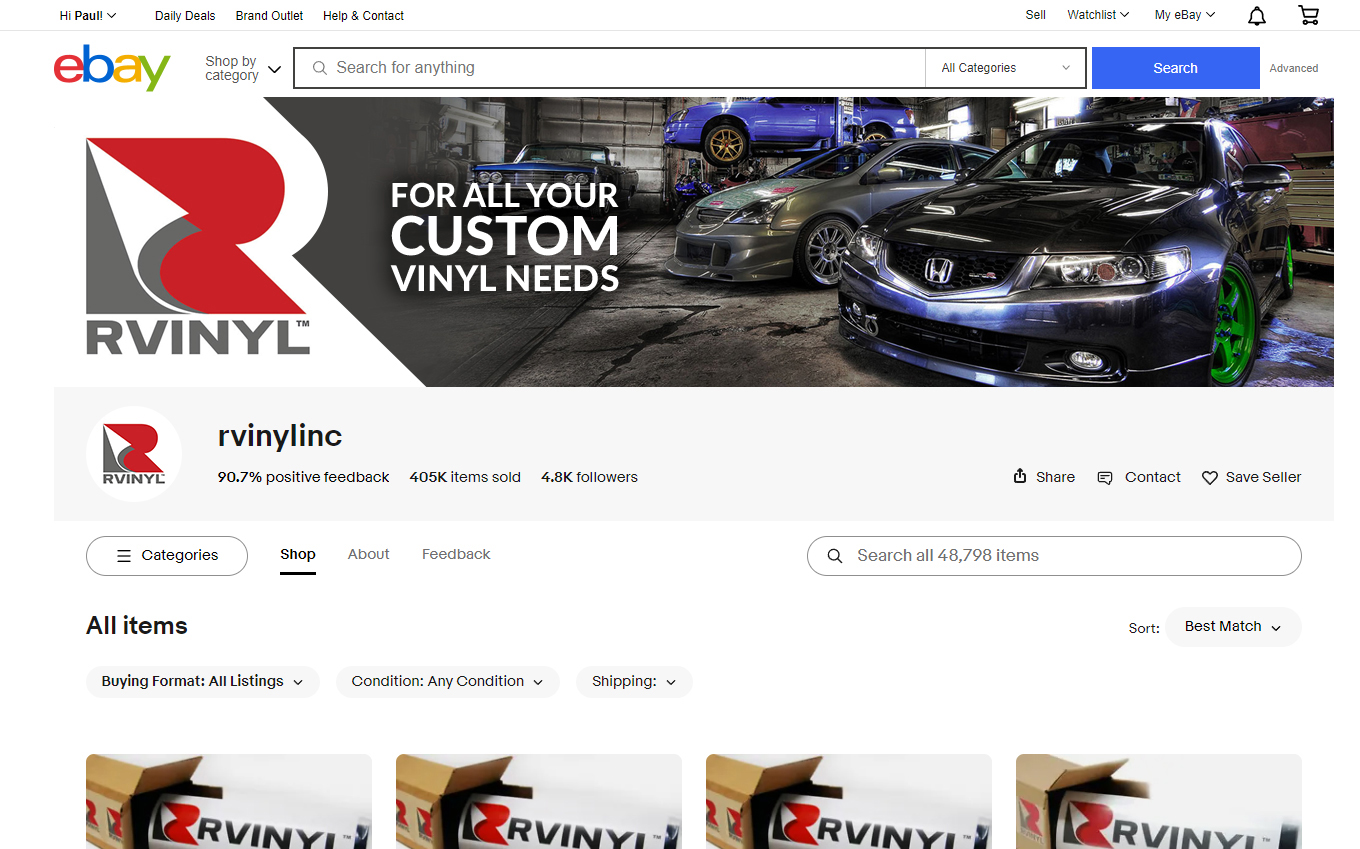
Task: Open Help & Contact link
Action: [364, 15]
